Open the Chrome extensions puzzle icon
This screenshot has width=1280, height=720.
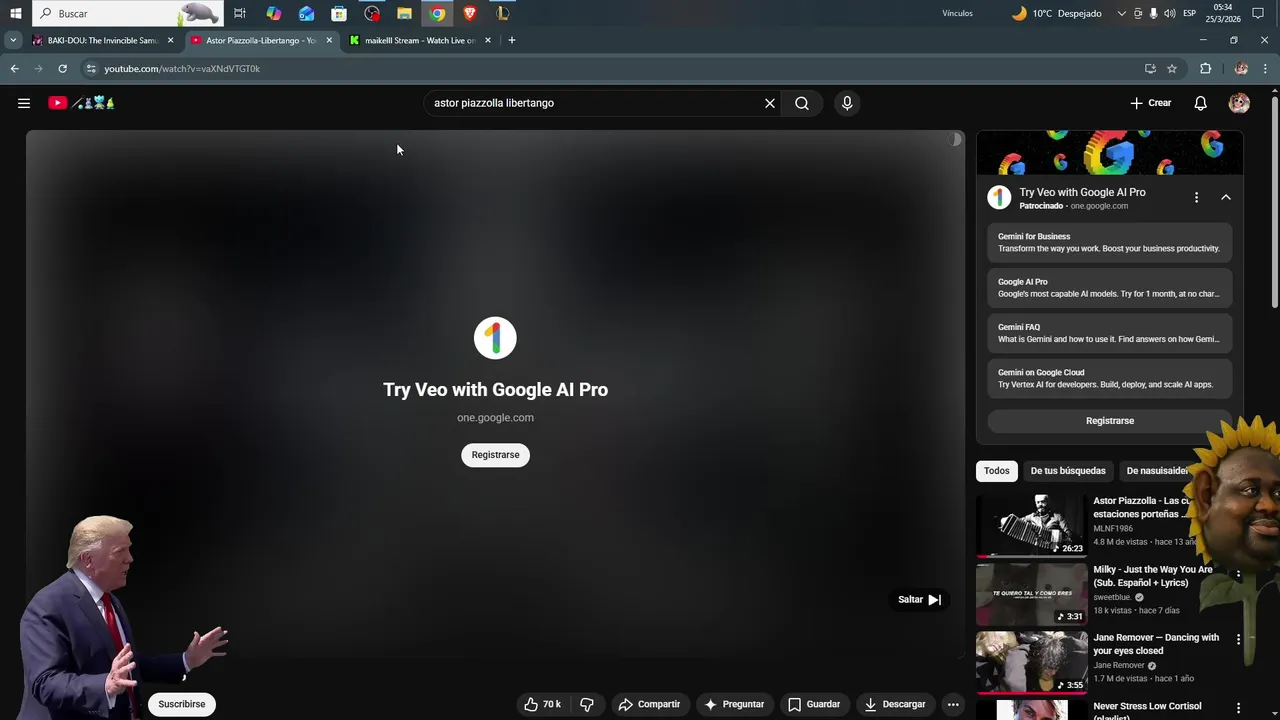tap(1205, 69)
